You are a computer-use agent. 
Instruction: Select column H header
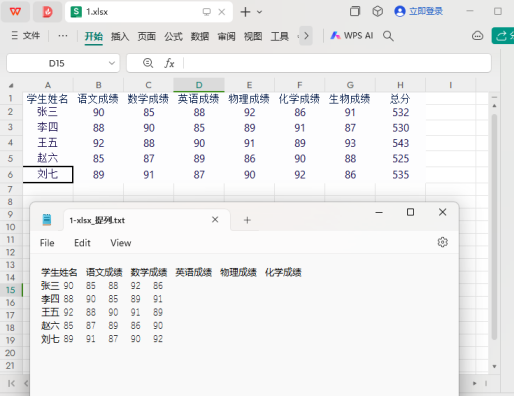coord(400,85)
